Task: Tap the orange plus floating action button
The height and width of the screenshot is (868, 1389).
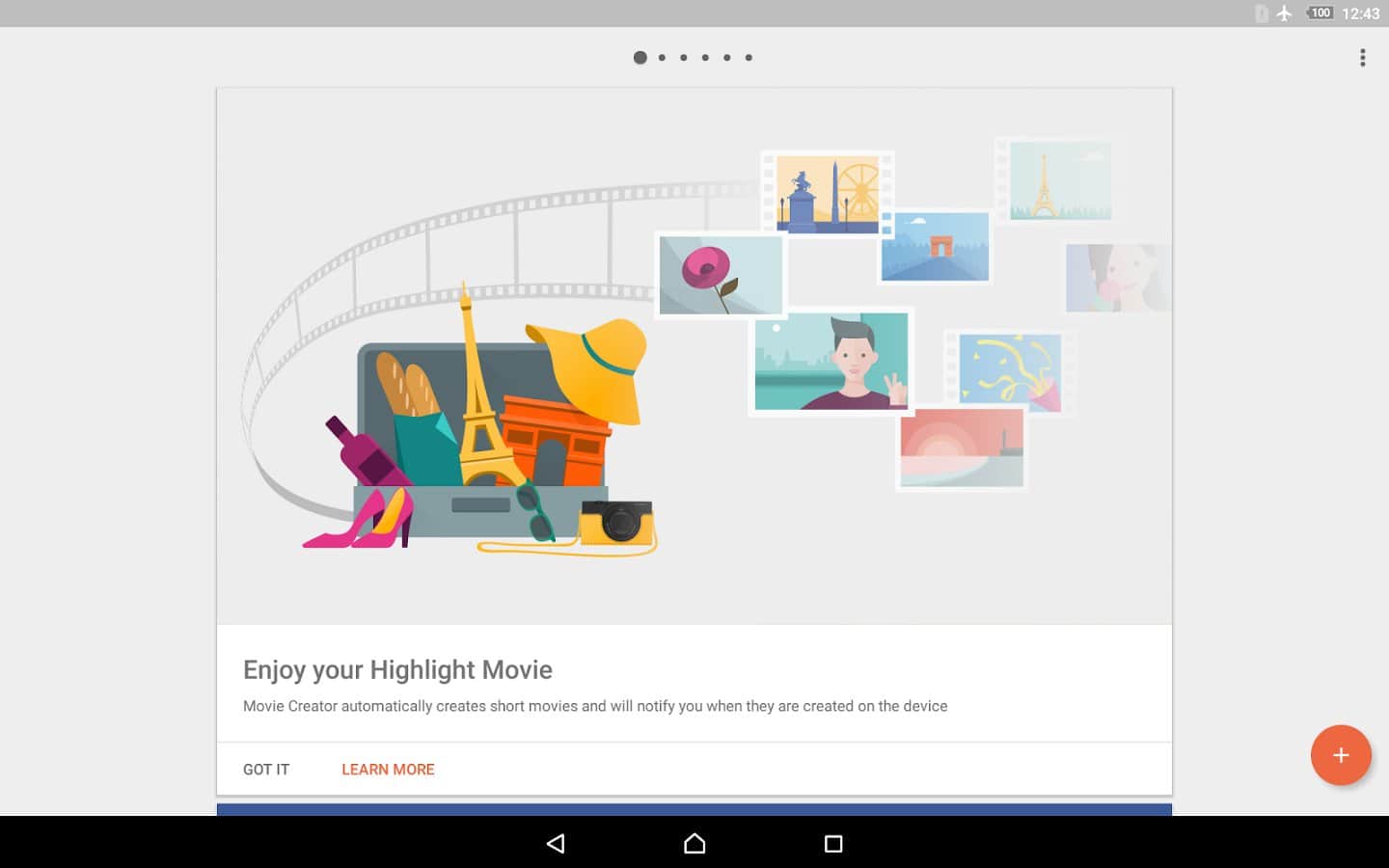Action: 1341,755
